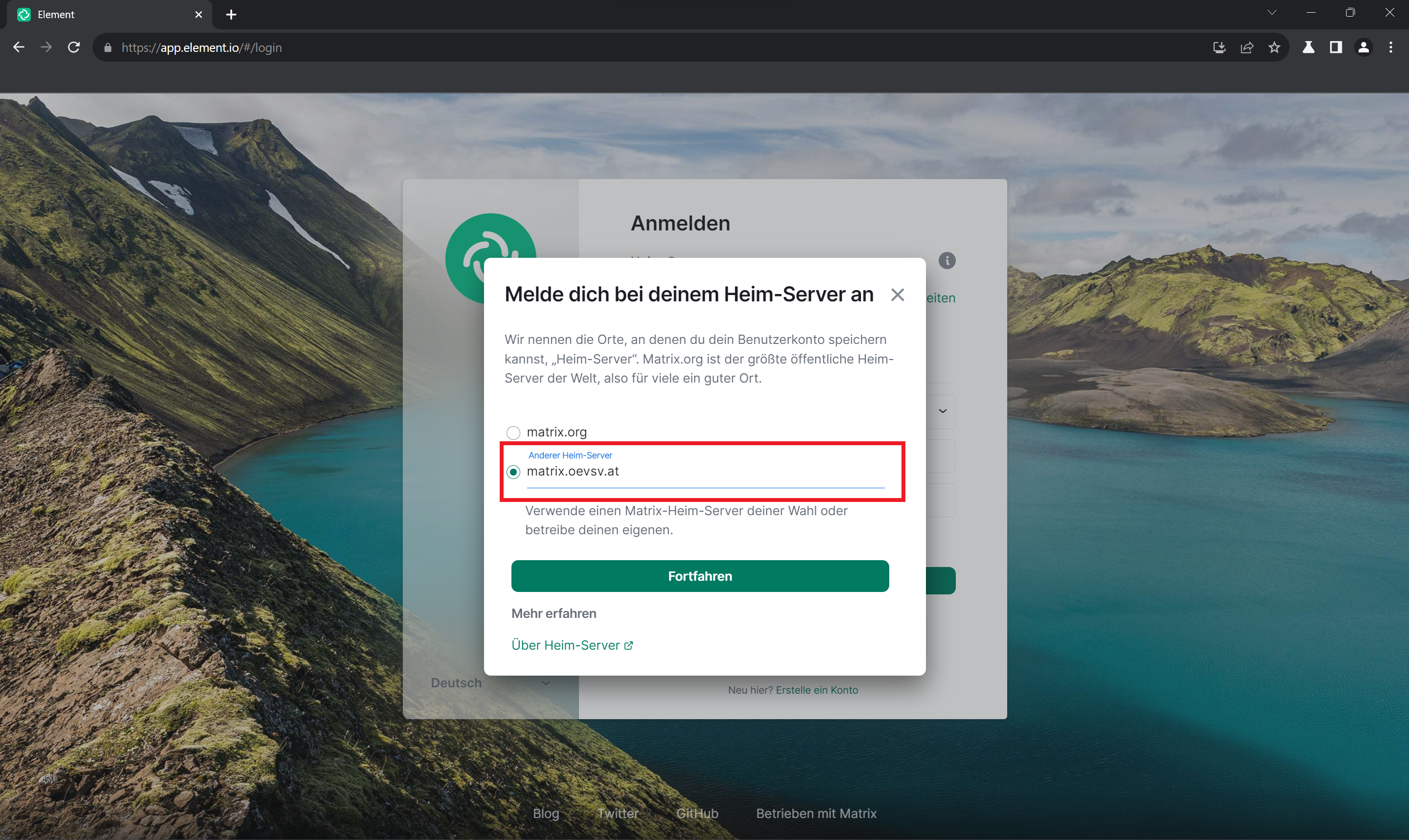Click the share page icon
Image resolution: width=1409 pixels, height=840 pixels.
pos(1247,47)
